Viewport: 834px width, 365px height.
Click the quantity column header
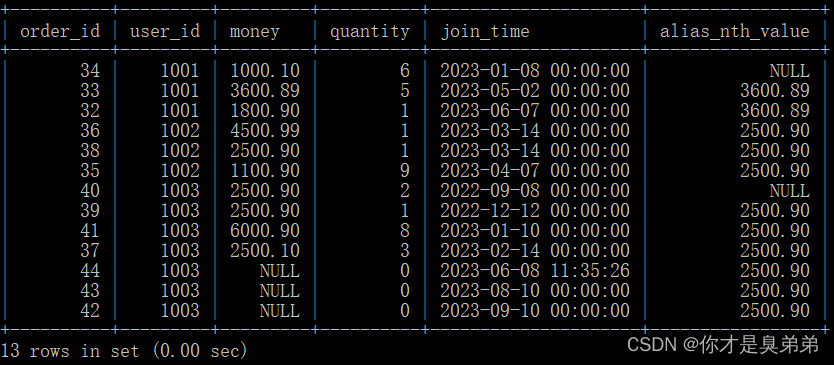pyautogui.click(x=370, y=32)
